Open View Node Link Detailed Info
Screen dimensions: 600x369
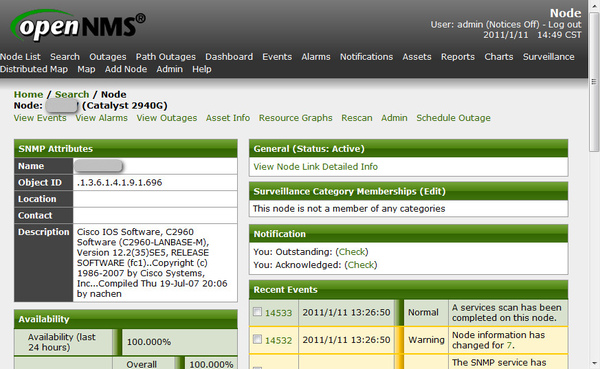315,167
